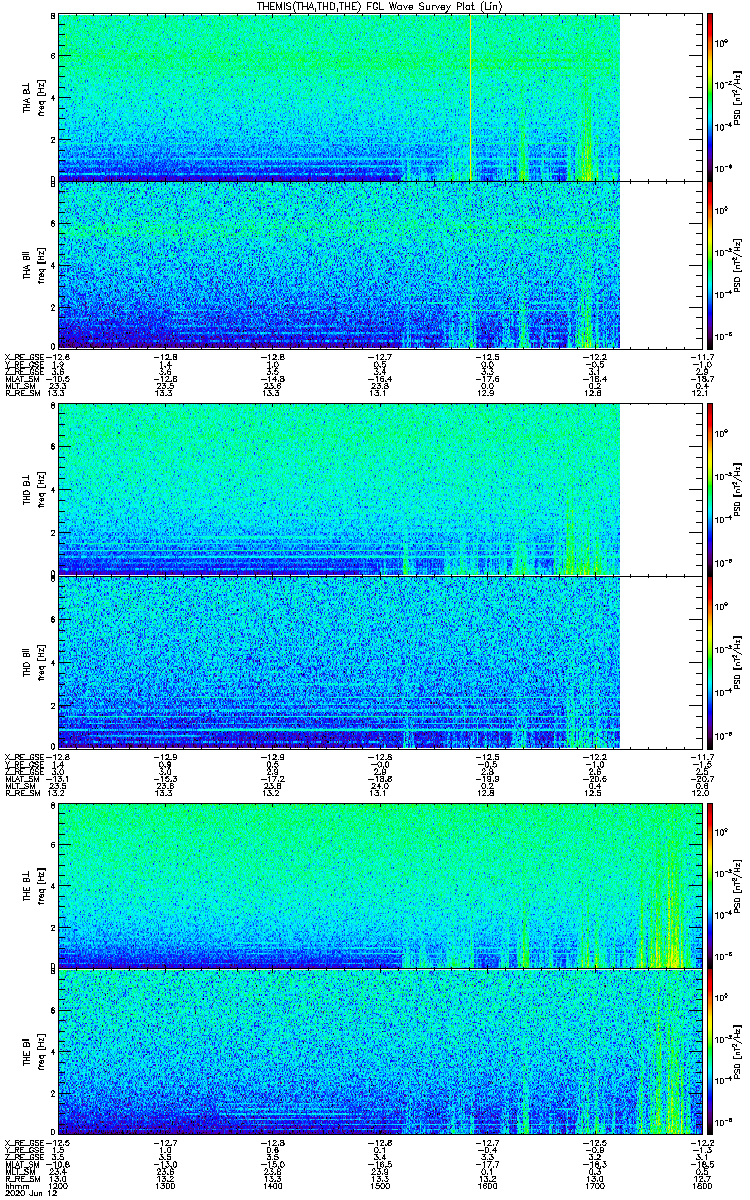Image resolution: width=750 pixels, height=1200 pixels.
Task: Click the plot title THEMIS FGL Wave Survey Plot
Action: click(x=382, y=6)
